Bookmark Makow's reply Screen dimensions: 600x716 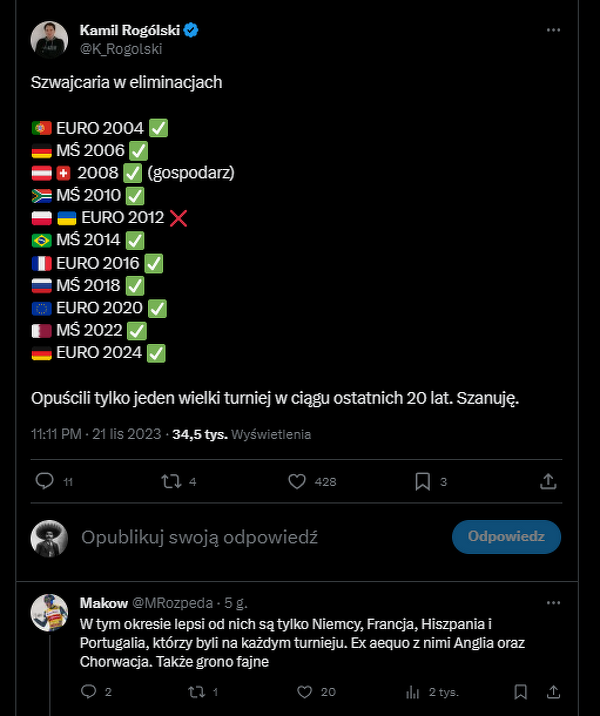pos(520,691)
